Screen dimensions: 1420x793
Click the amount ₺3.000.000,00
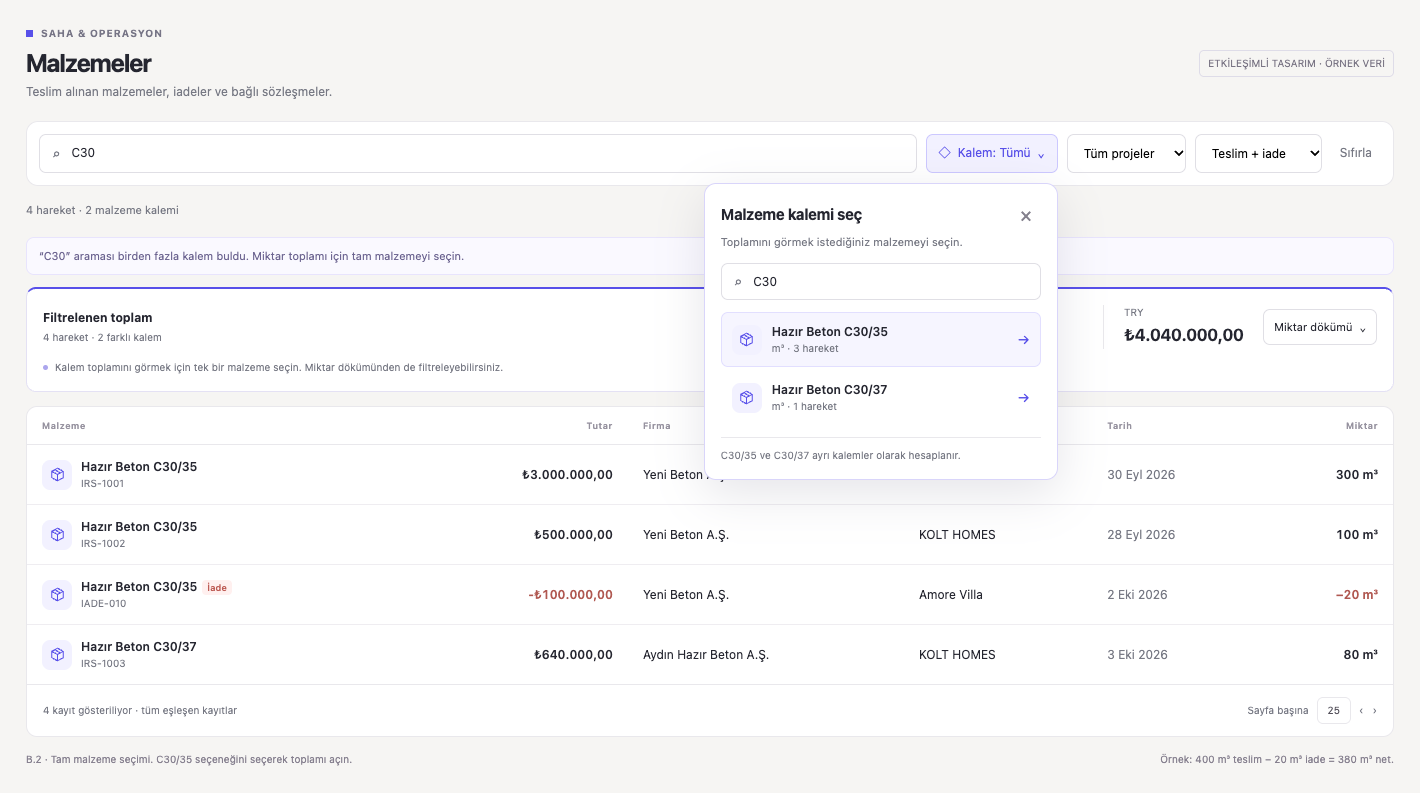[x=567, y=475]
